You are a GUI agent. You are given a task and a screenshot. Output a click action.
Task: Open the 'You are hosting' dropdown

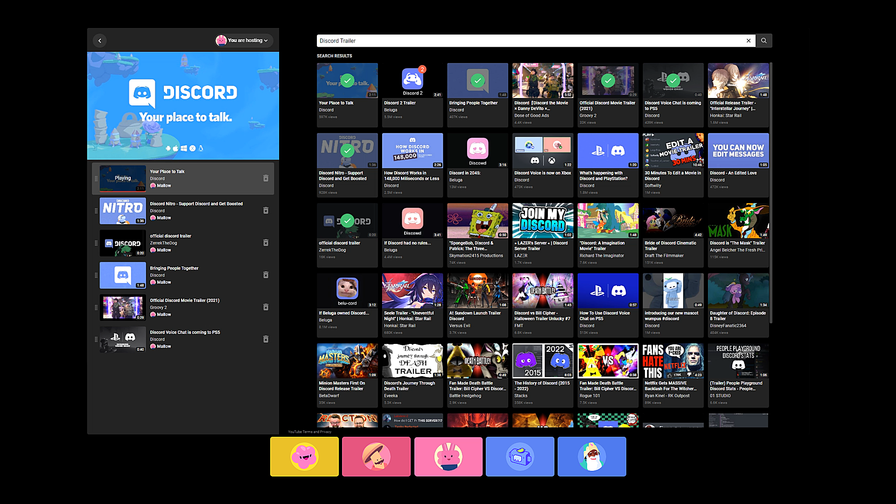click(x=243, y=41)
